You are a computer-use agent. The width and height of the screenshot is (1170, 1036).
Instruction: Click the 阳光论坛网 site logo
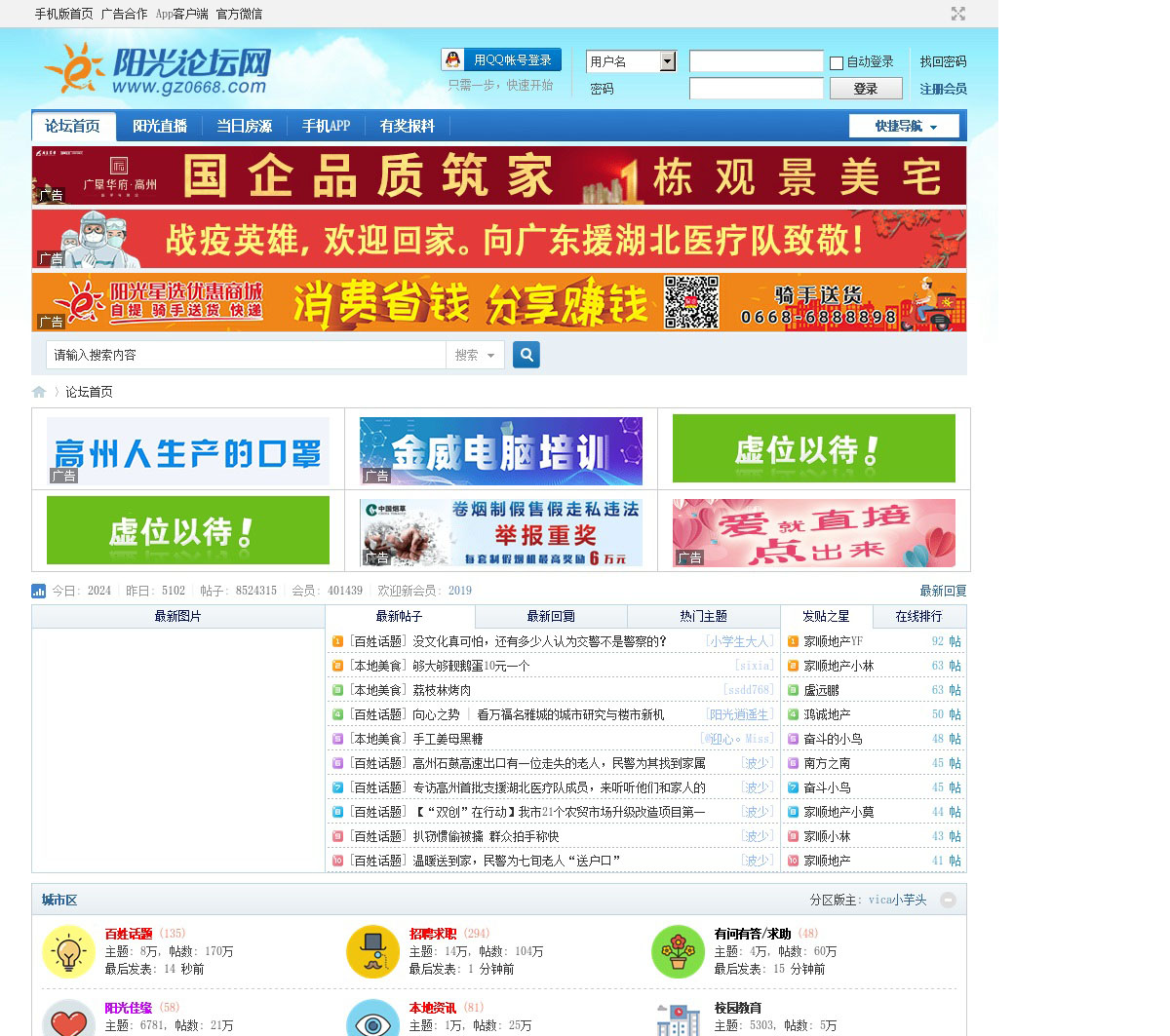click(x=158, y=68)
